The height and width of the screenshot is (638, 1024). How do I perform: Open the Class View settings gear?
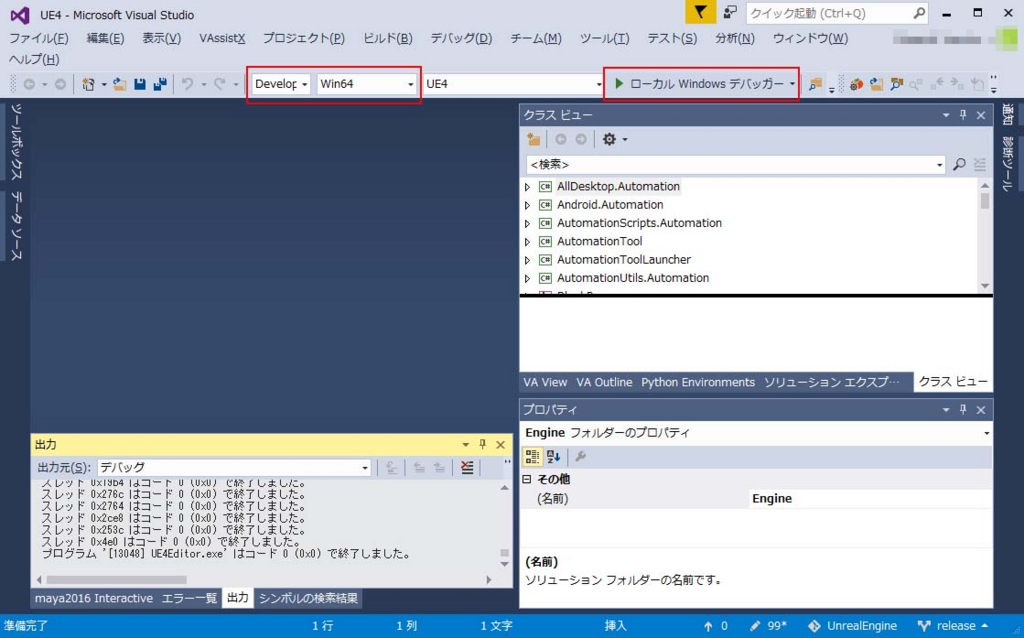pos(609,139)
